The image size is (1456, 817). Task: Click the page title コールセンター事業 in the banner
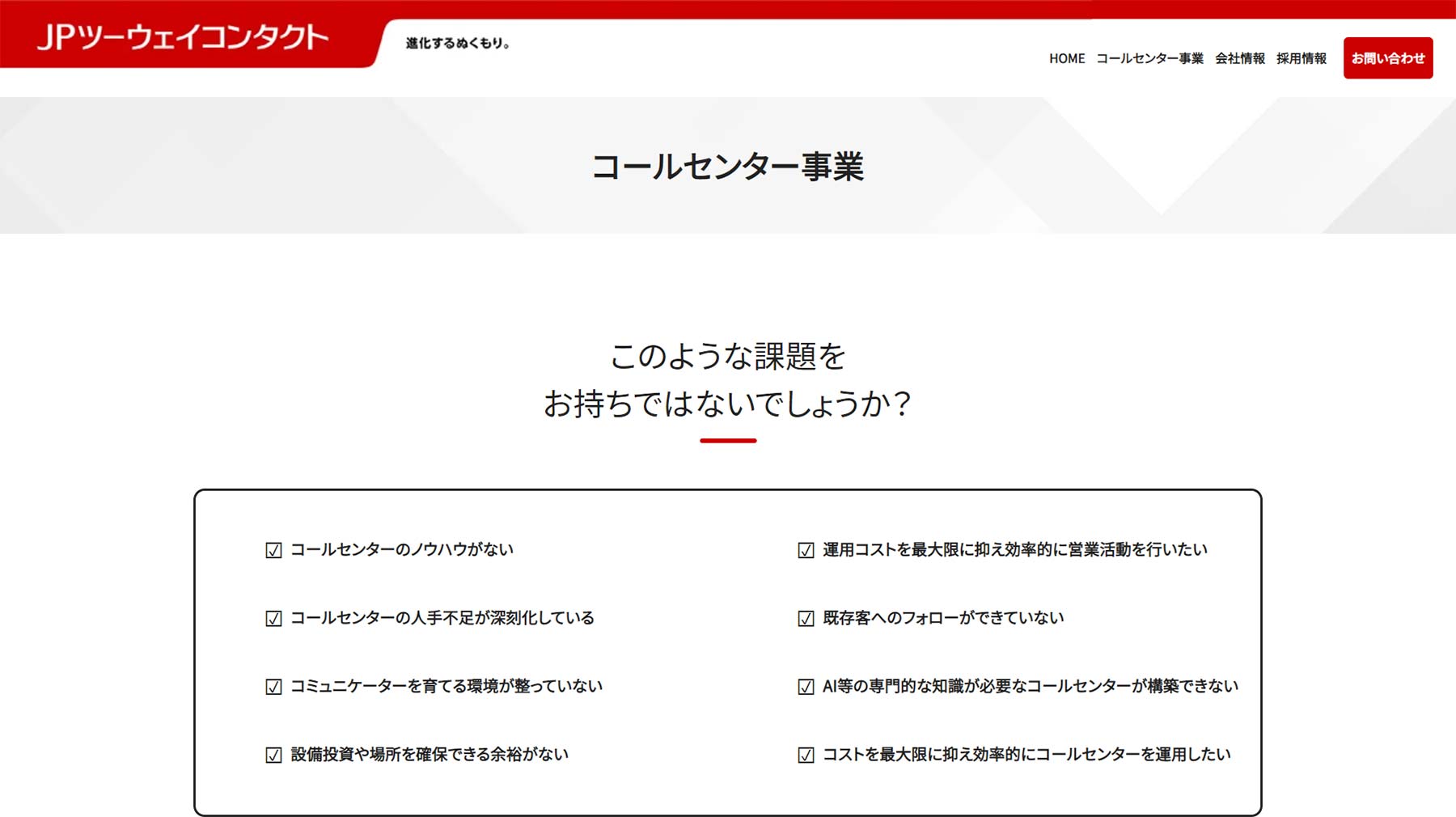728,167
